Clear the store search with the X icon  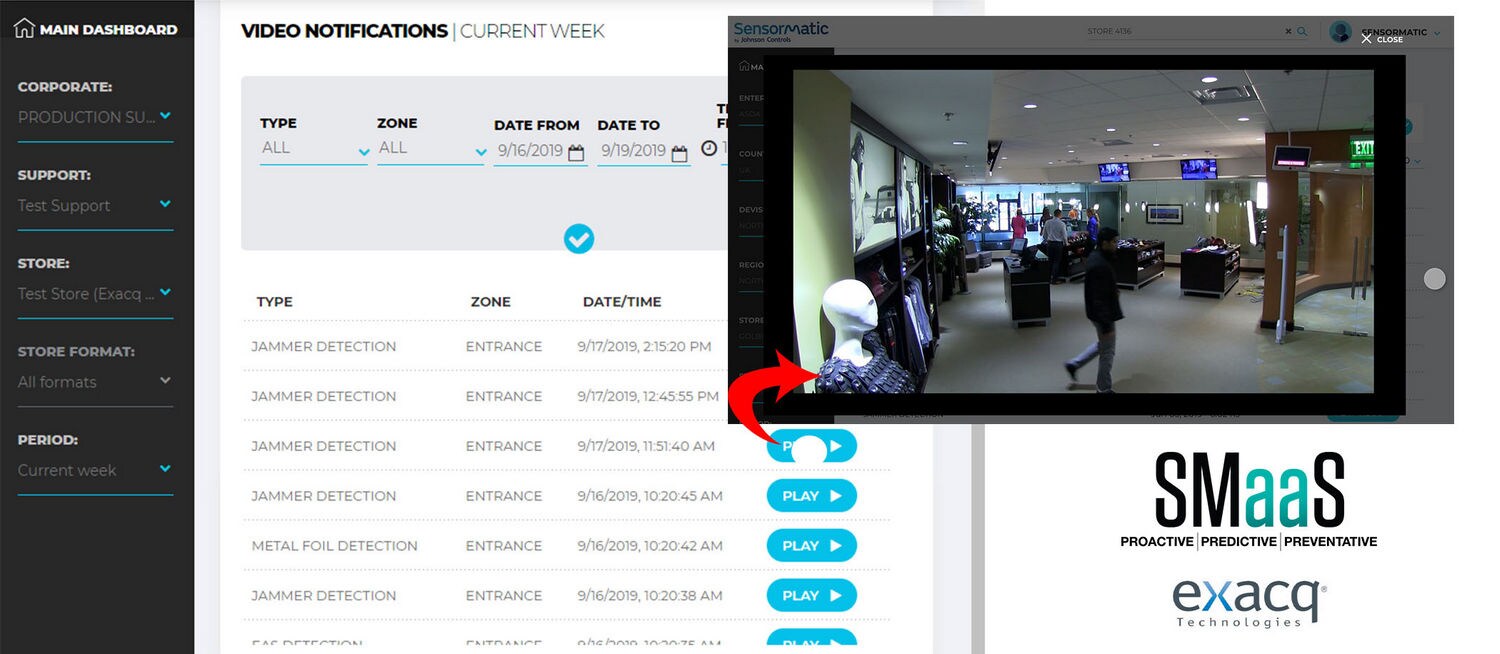[1288, 32]
